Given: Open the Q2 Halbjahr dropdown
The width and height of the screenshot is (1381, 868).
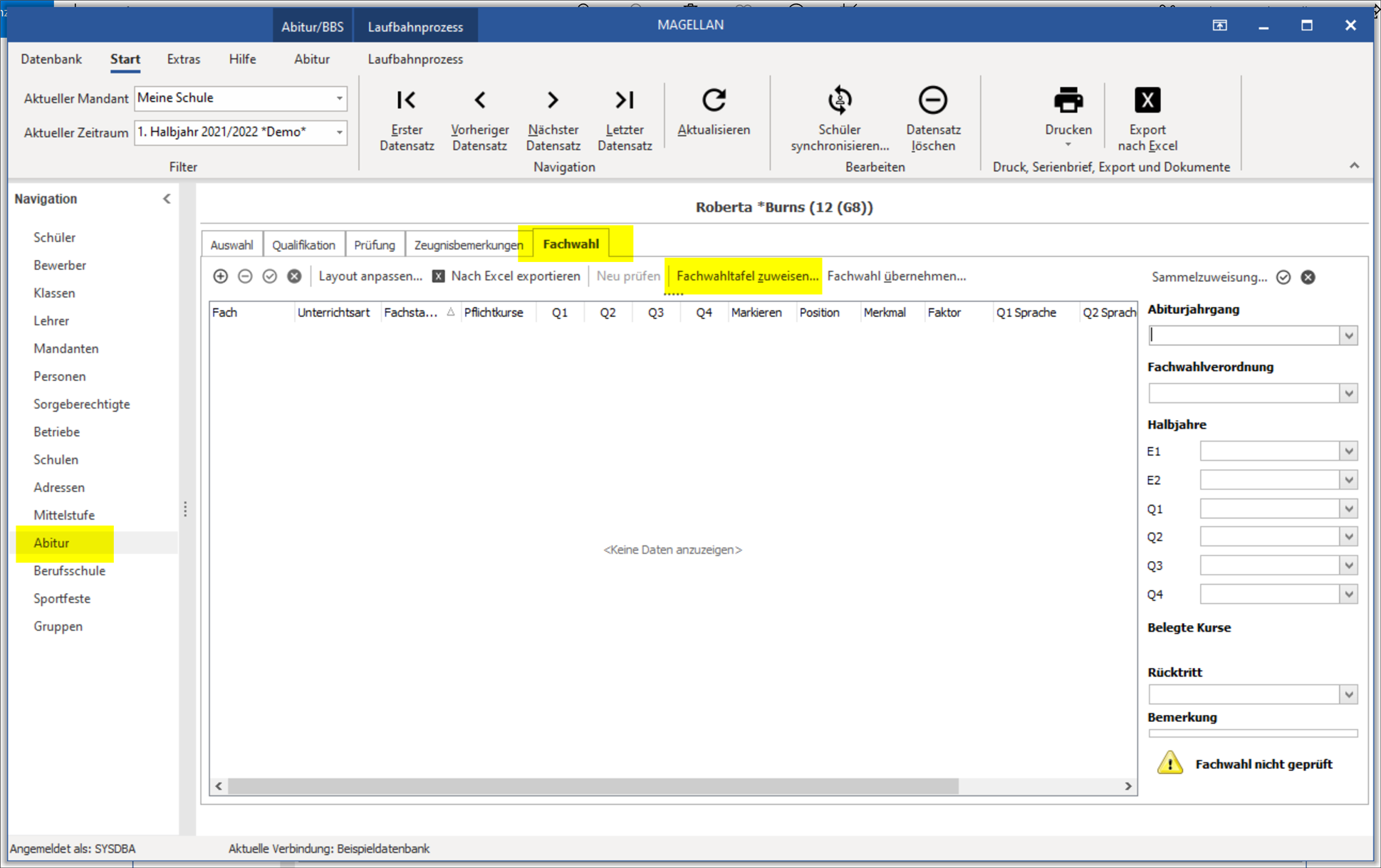Looking at the screenshot, I should coord(1348,537).
